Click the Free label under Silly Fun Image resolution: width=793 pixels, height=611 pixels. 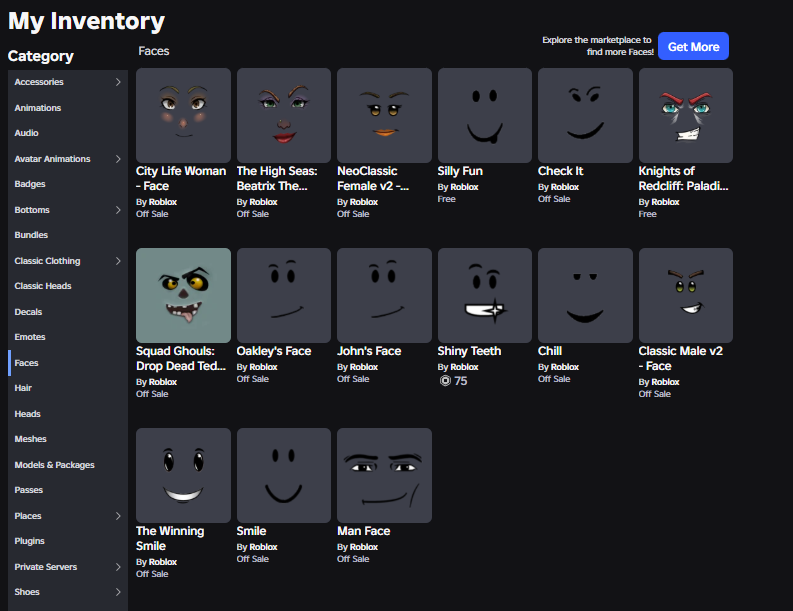pyautogui.click(x=447, y=199)
